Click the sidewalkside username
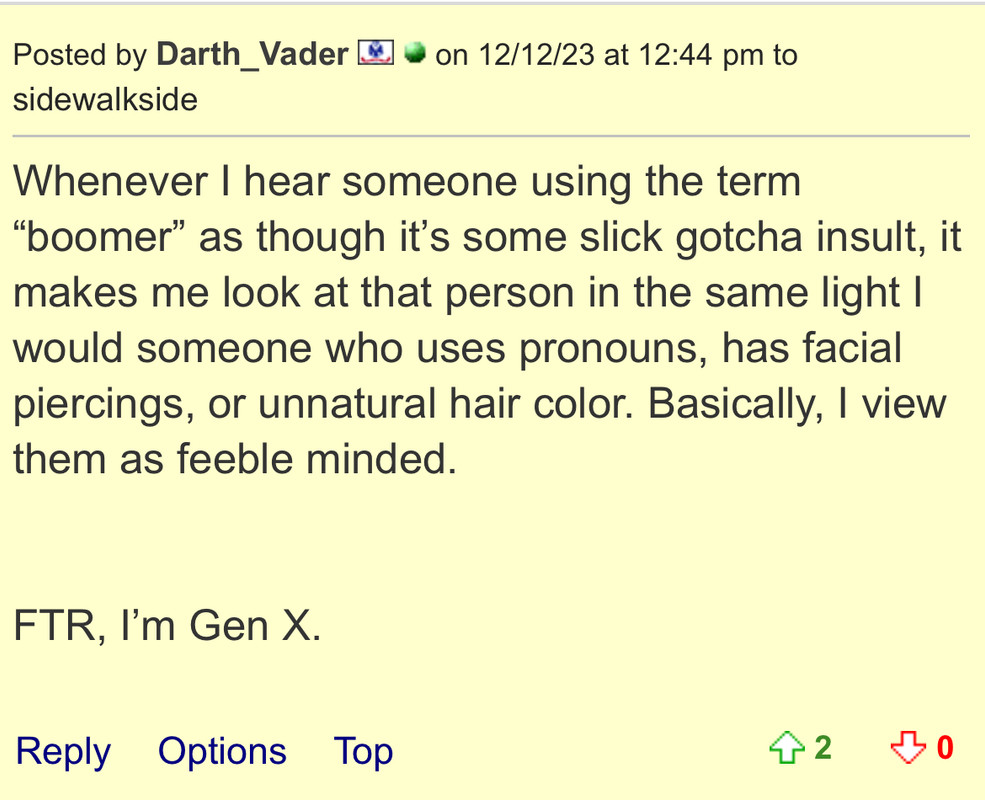The width and height of the screenshot is (985, 800). (106, 99)
